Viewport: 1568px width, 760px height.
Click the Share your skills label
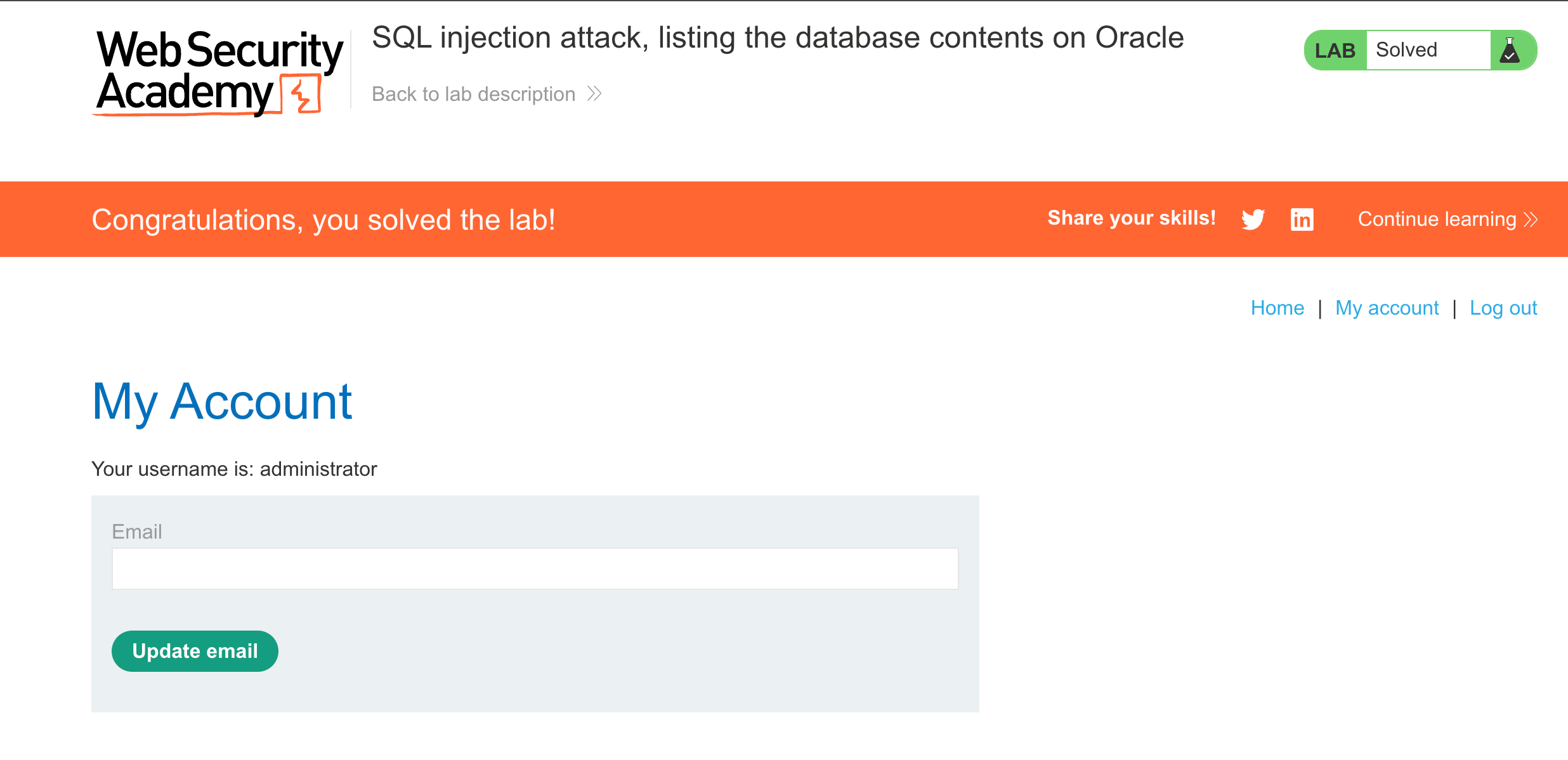tap(1132, 218)
